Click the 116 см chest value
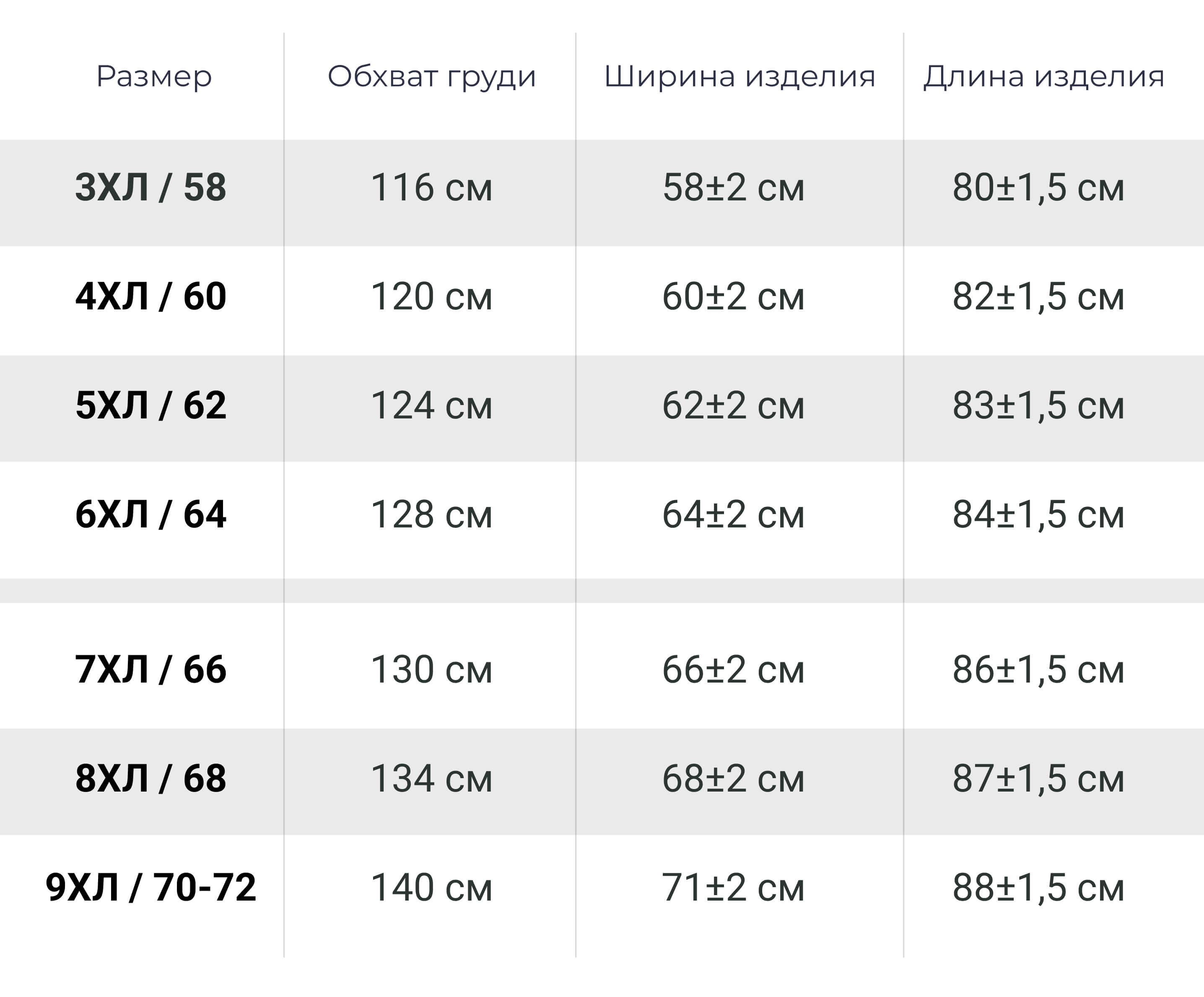Image resolution: width=1204 pixels, height=997 pixels. point(432,187)
